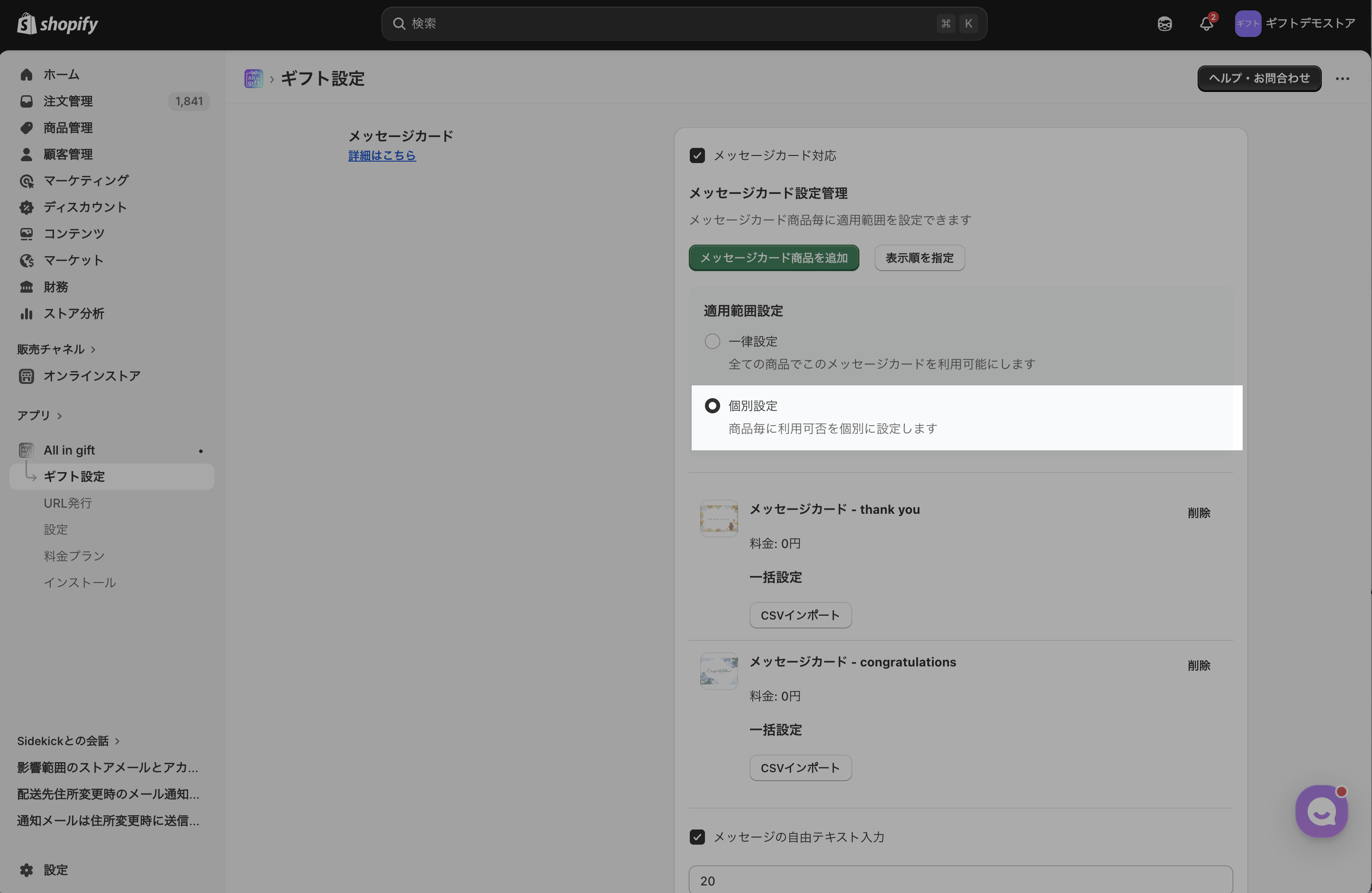This screenshot has width=1372, height=893.
Task: Open the notifications bell
Action: pos(1206,24)
